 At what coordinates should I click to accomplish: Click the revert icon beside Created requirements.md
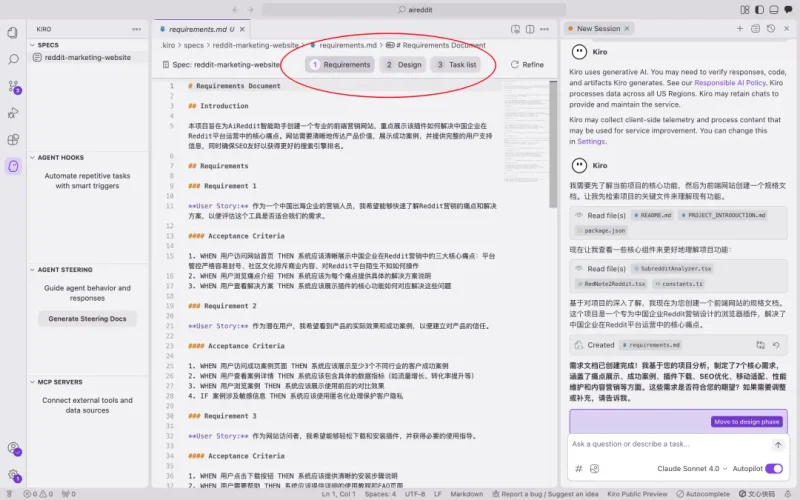pos(776,345)
